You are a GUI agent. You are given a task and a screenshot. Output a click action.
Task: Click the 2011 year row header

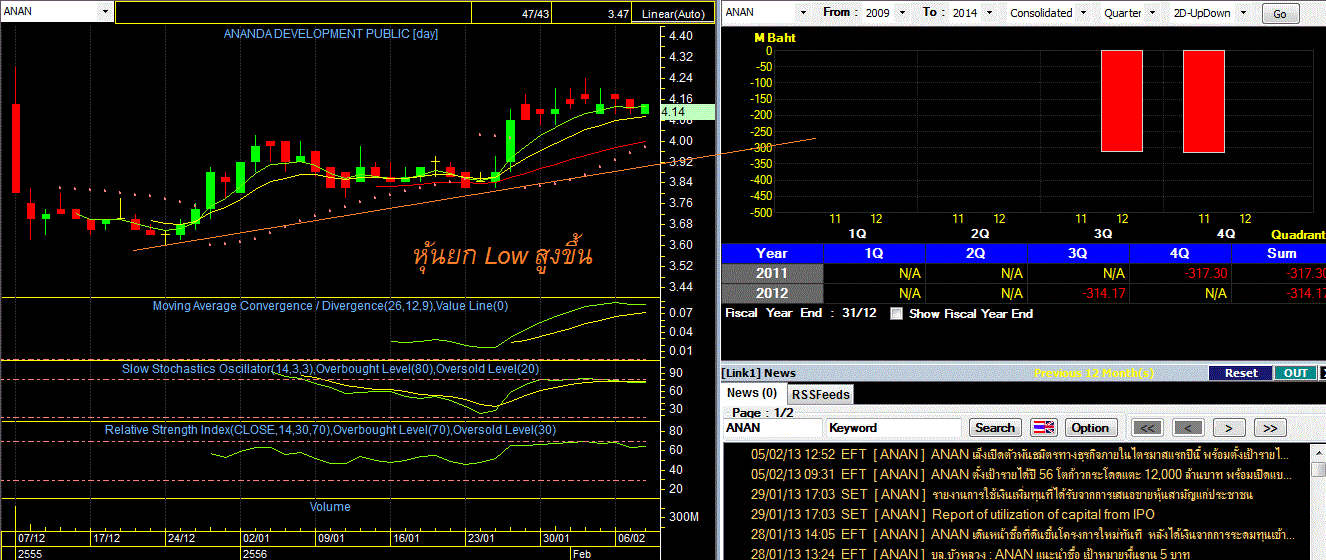(x=772, y=273)
